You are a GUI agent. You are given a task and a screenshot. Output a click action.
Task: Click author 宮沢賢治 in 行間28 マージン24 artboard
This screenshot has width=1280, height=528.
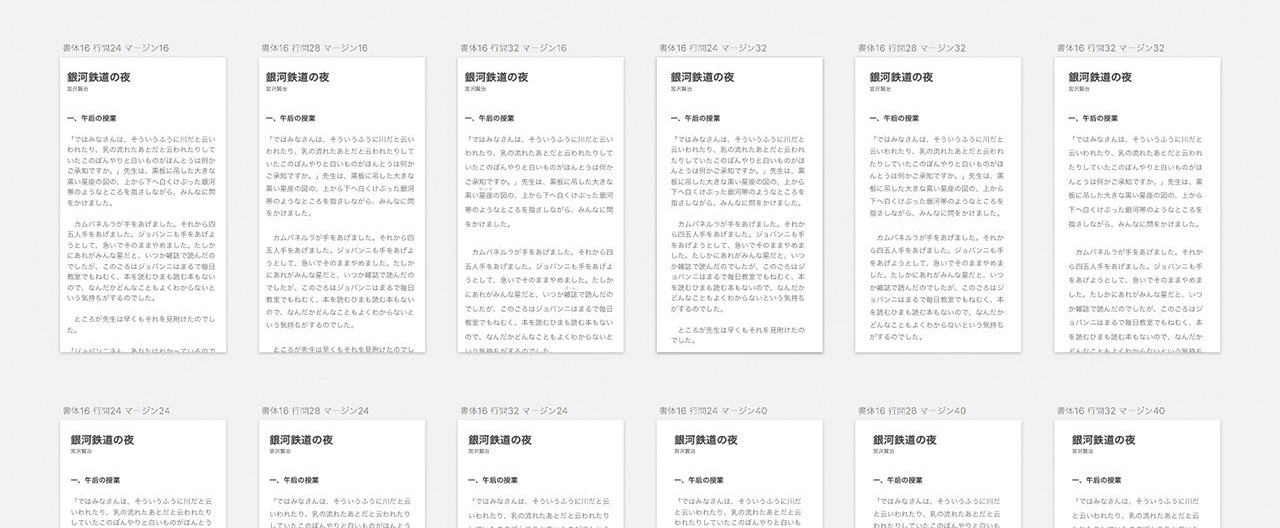pos(280,453)
